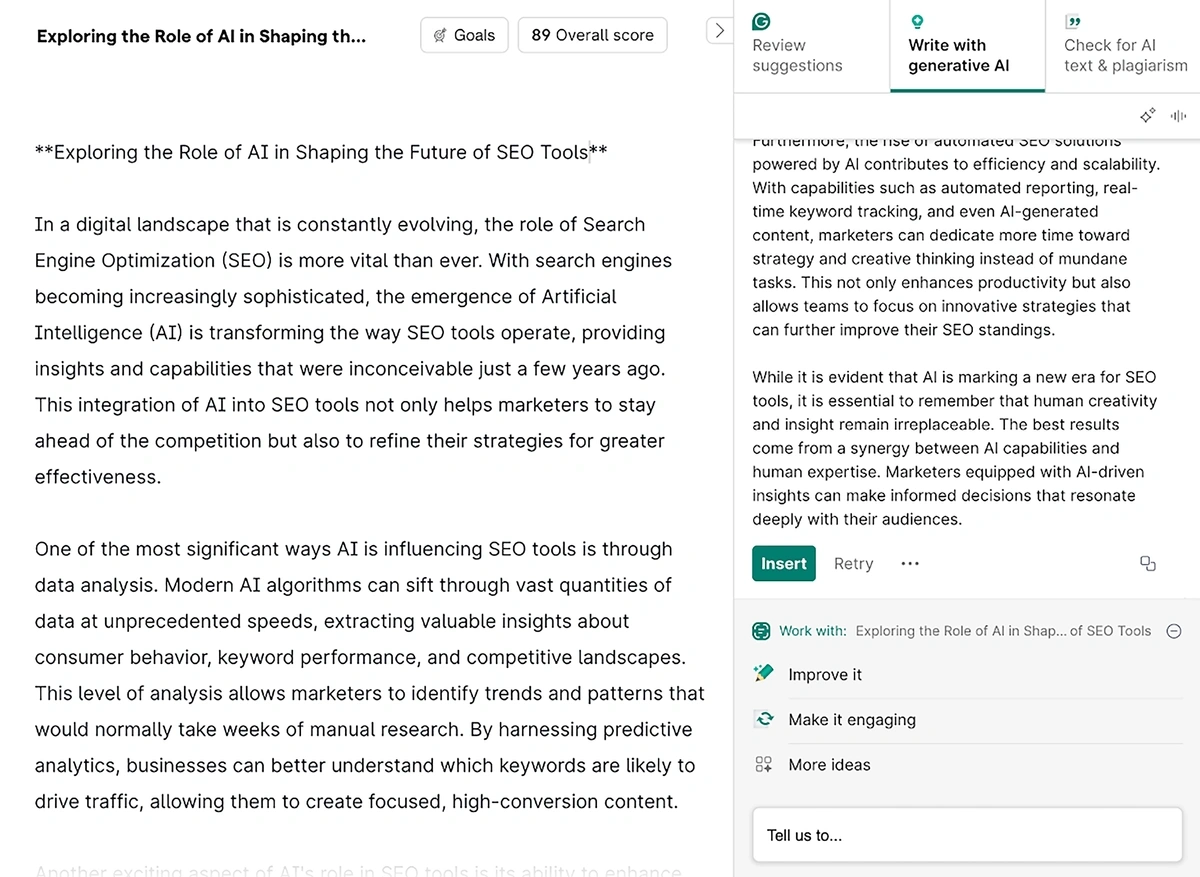Click the document title Exploring the Role of AI
Screen dimensions: 1200x877
pyautogui.click(x=201, y=36)
